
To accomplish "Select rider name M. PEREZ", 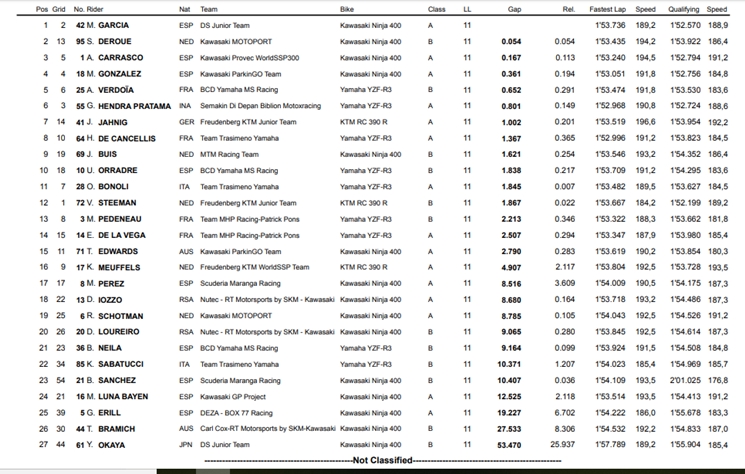I will [x=105, y=284].
